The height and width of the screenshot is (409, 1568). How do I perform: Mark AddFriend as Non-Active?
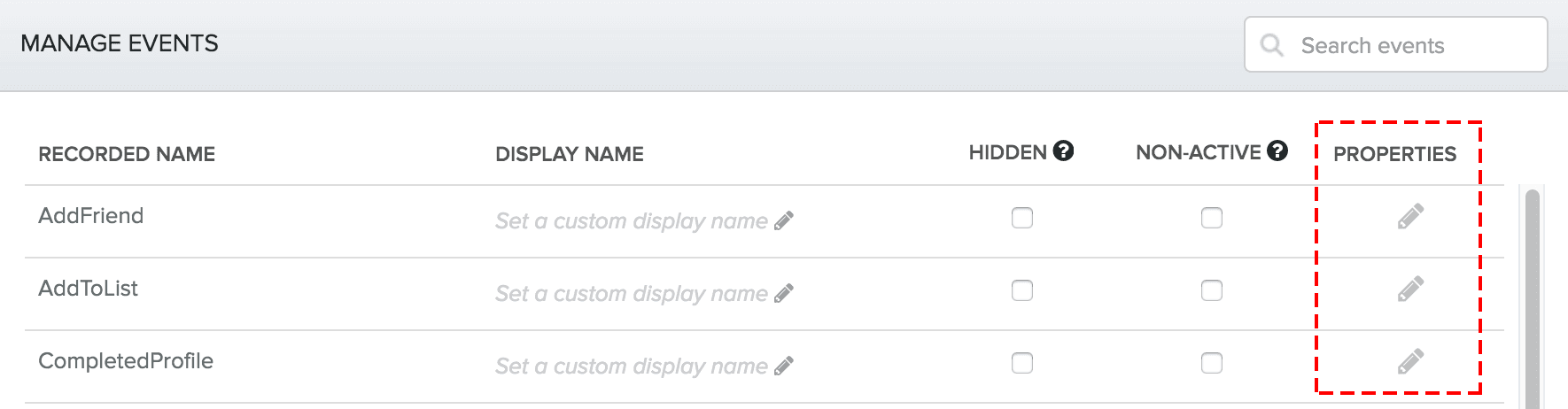tap(1211, 218)
